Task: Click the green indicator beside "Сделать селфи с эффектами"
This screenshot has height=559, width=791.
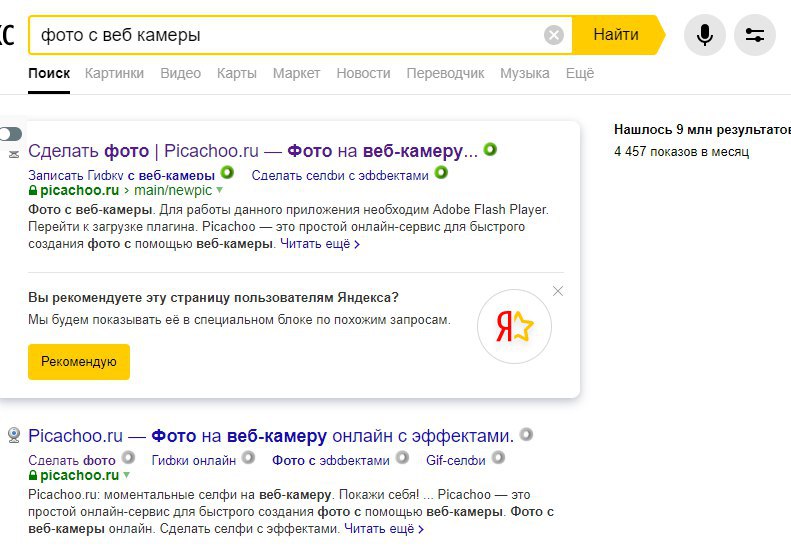Action: pyautogui.click(x=441, y=173)
